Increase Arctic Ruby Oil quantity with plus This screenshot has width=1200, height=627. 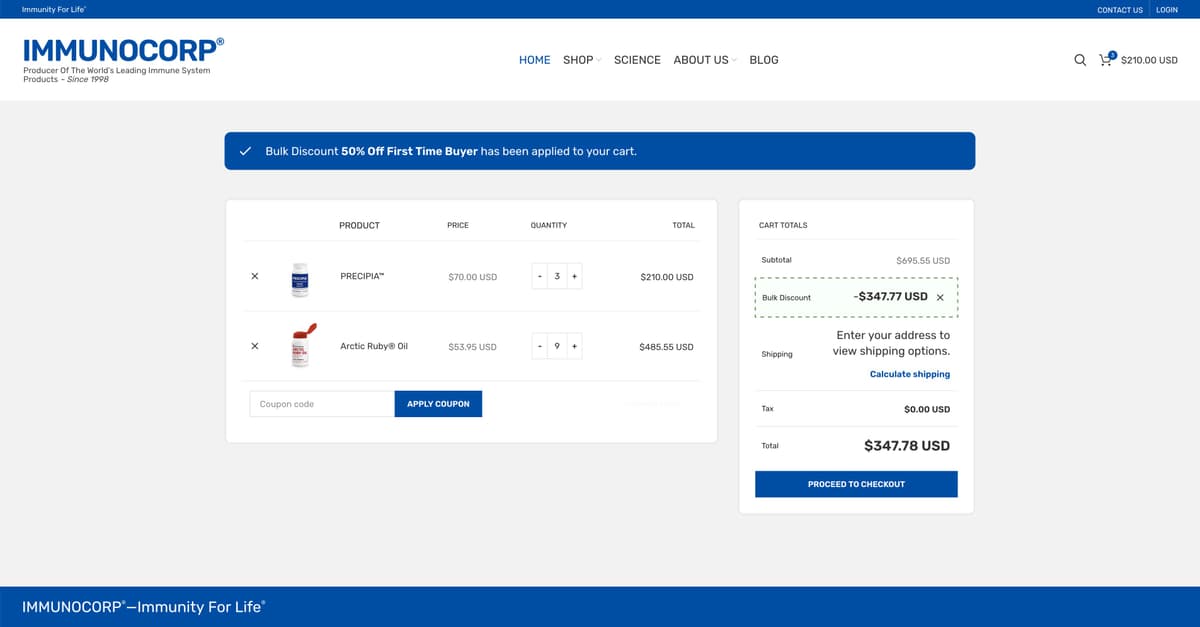(x=574, y=346)
